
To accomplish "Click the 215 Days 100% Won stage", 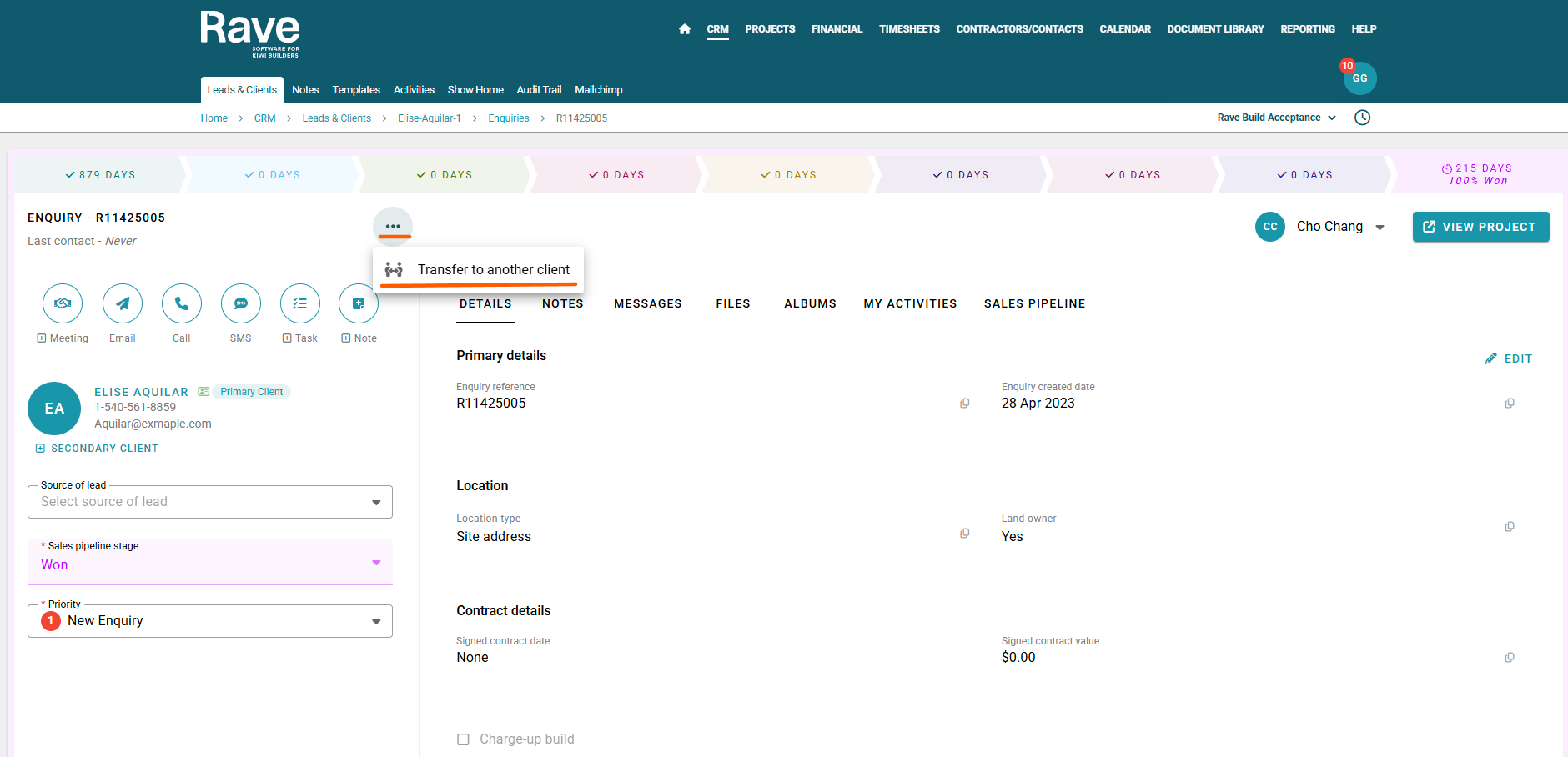I will click(x=1477, y=174).
